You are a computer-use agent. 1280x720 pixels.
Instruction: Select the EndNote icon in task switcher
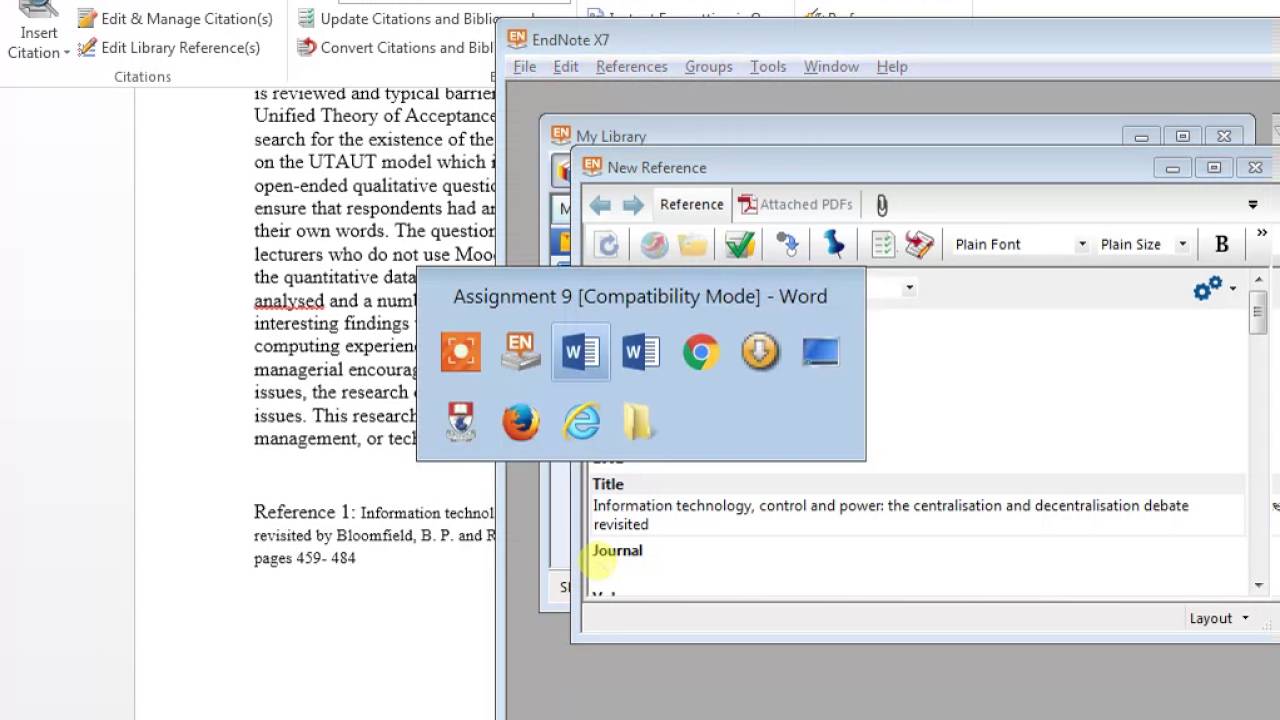521,352
